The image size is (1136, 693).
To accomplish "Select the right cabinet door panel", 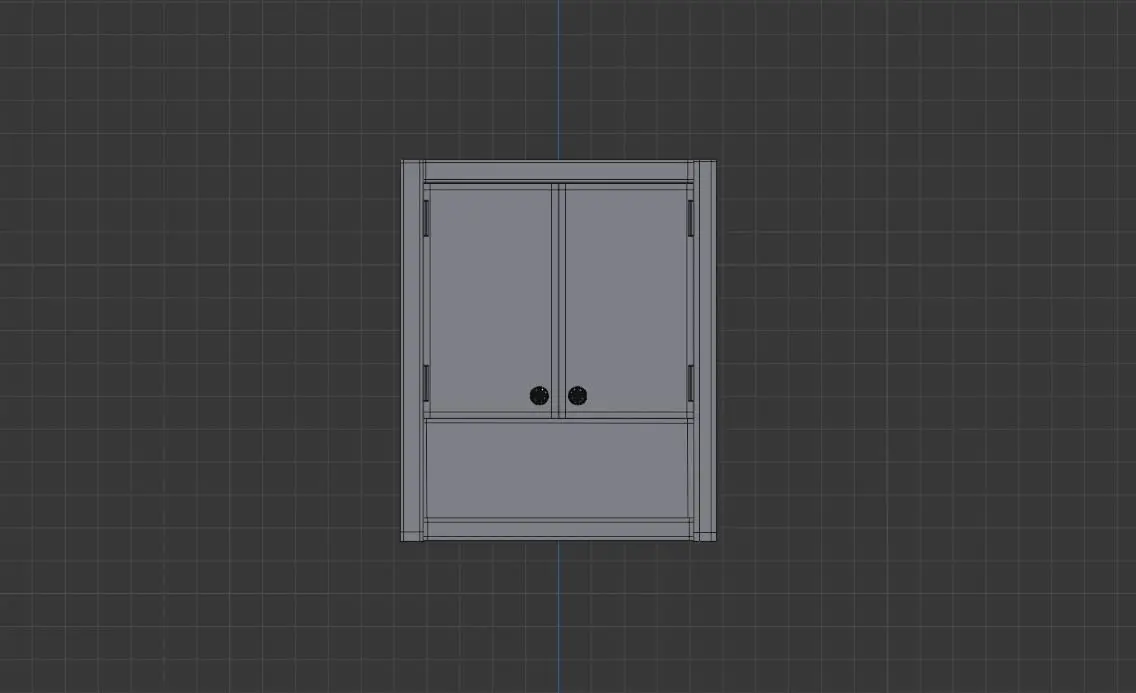I will coord(626,299).
